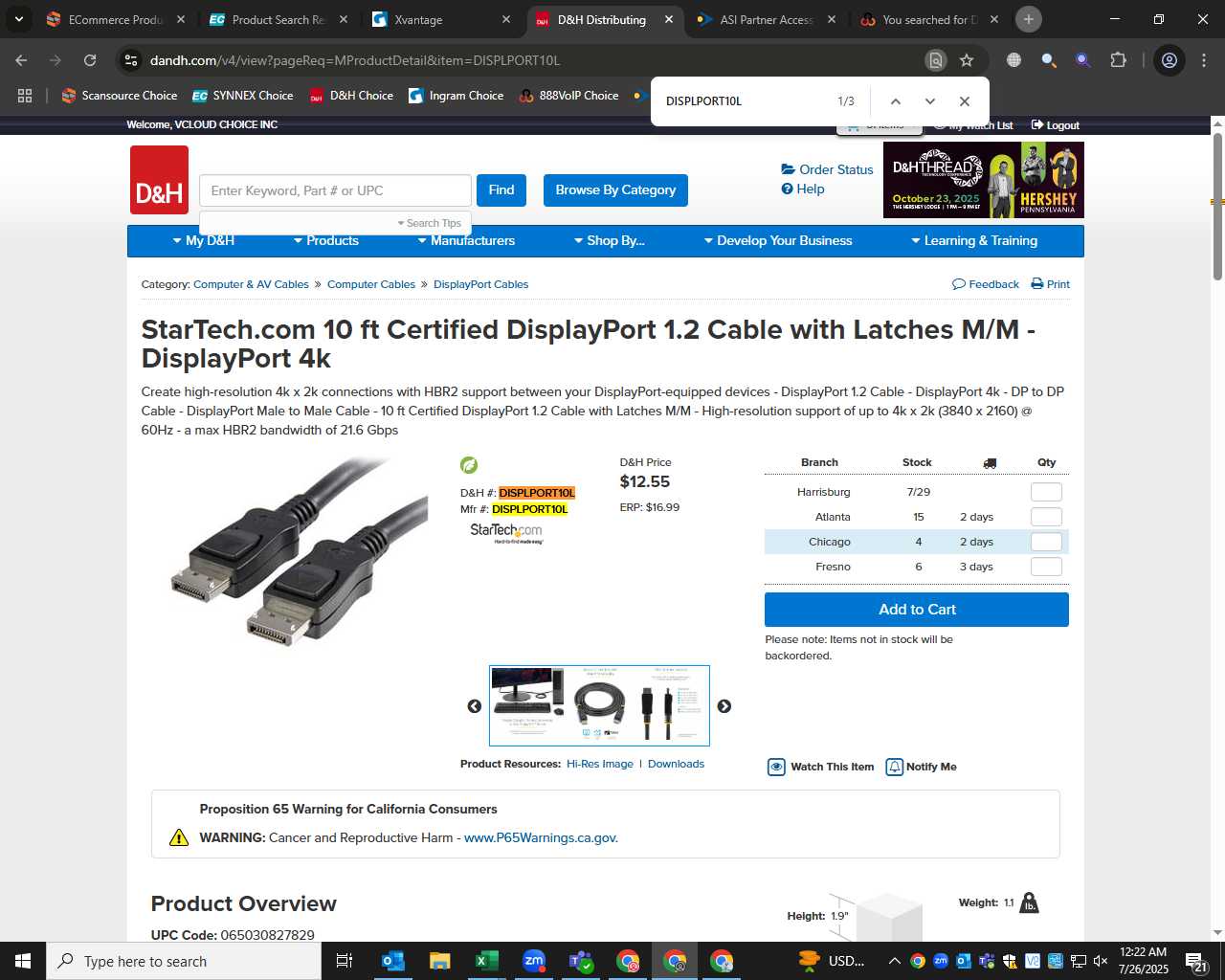Click the D&H red logo

coord(159,180)
